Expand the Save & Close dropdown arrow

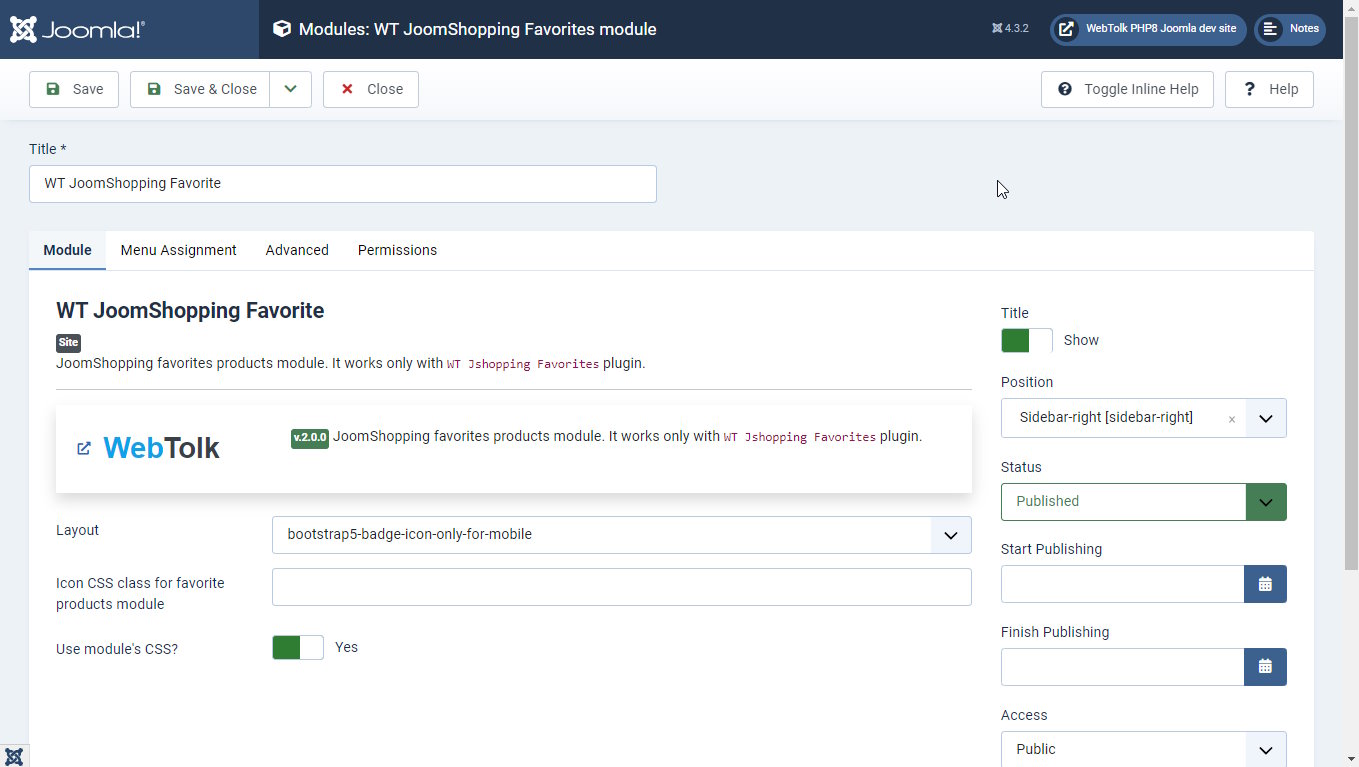(x=290, y=89)
